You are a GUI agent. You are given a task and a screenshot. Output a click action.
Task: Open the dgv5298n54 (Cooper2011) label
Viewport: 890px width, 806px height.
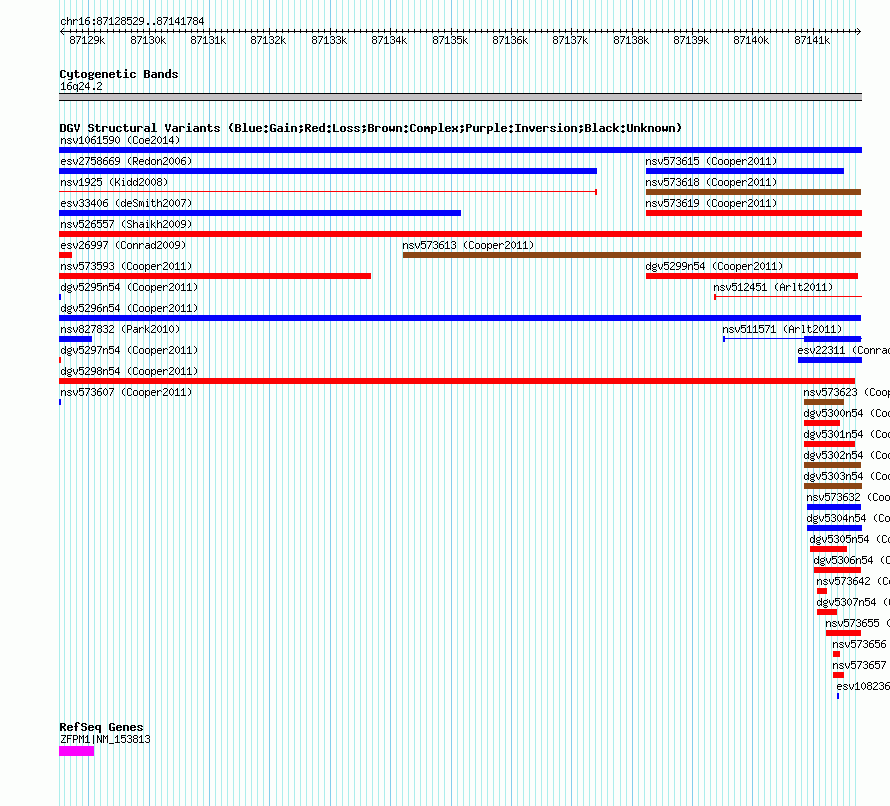coord(129,371)
